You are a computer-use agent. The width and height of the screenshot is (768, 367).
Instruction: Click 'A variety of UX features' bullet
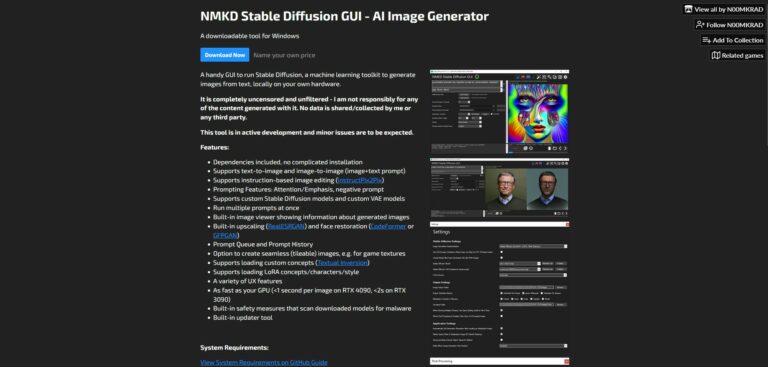(x=247, y=281)
